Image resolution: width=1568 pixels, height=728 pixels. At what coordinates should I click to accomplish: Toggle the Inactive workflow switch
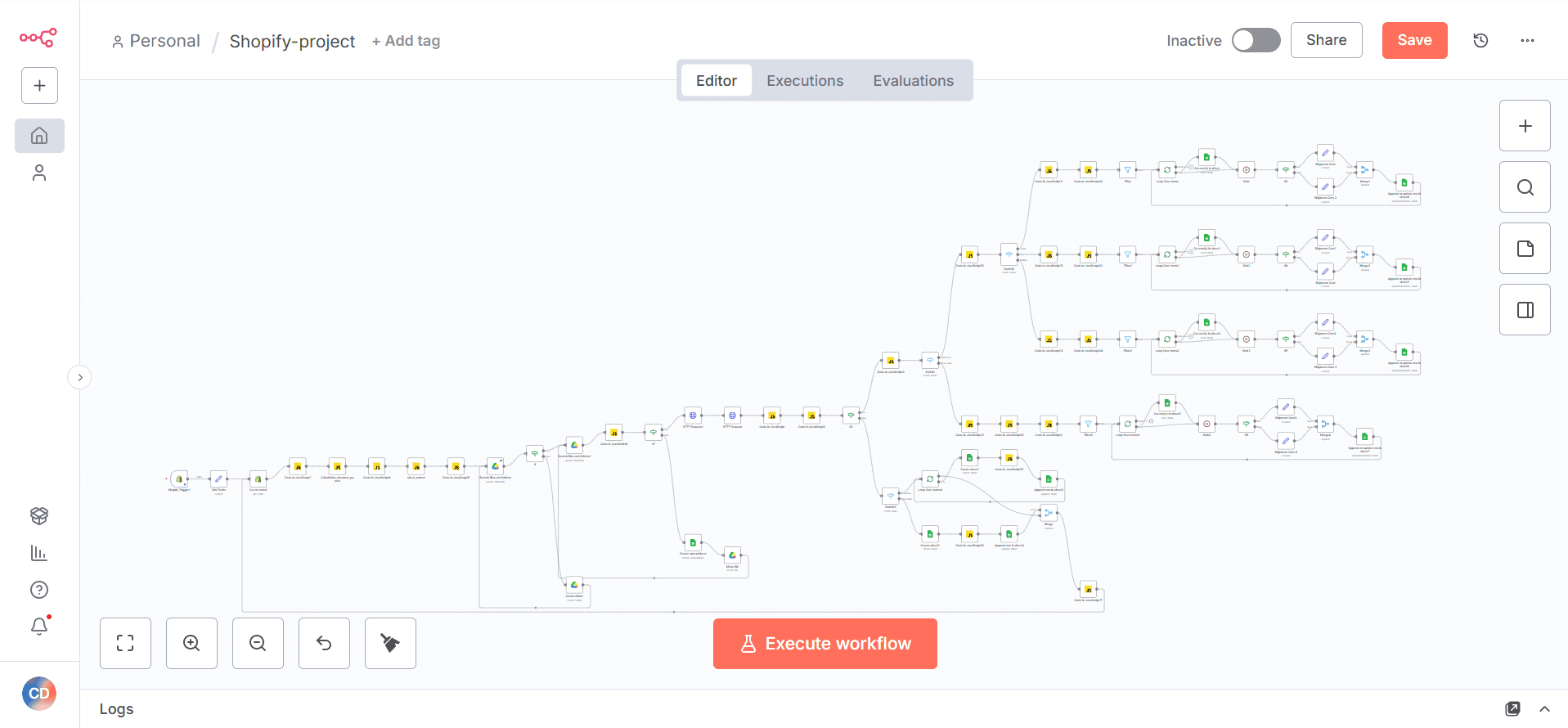(x=1256, y=40)
